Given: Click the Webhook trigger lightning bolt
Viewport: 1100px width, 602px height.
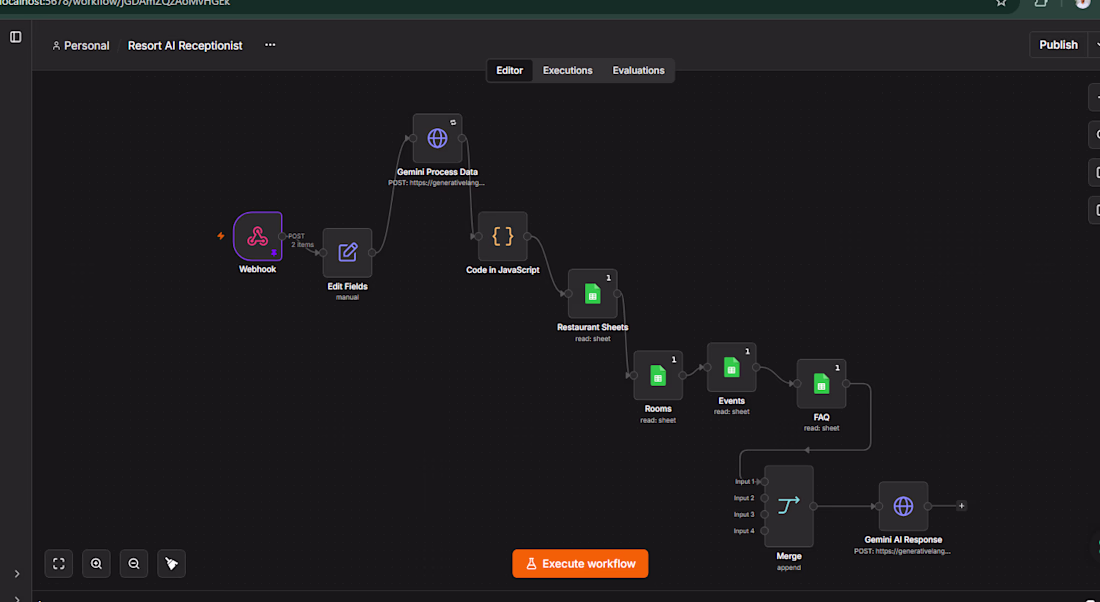Looking at the screenshot, I should [221, 236].
